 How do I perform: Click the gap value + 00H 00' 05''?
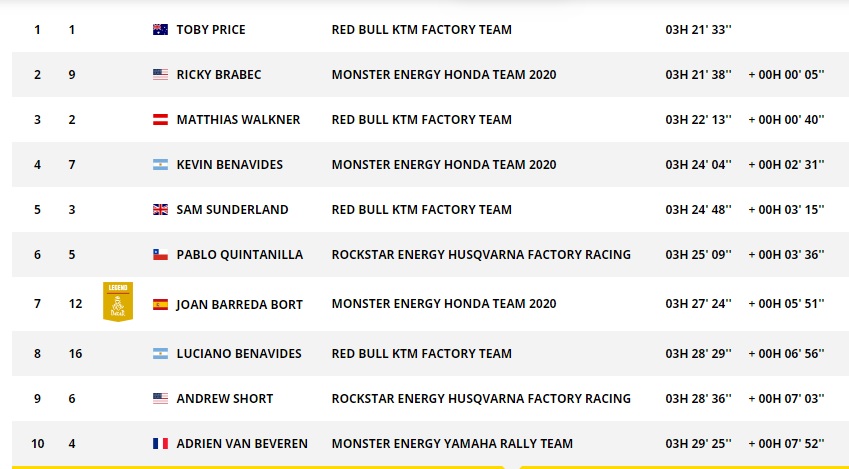(786, 75)
